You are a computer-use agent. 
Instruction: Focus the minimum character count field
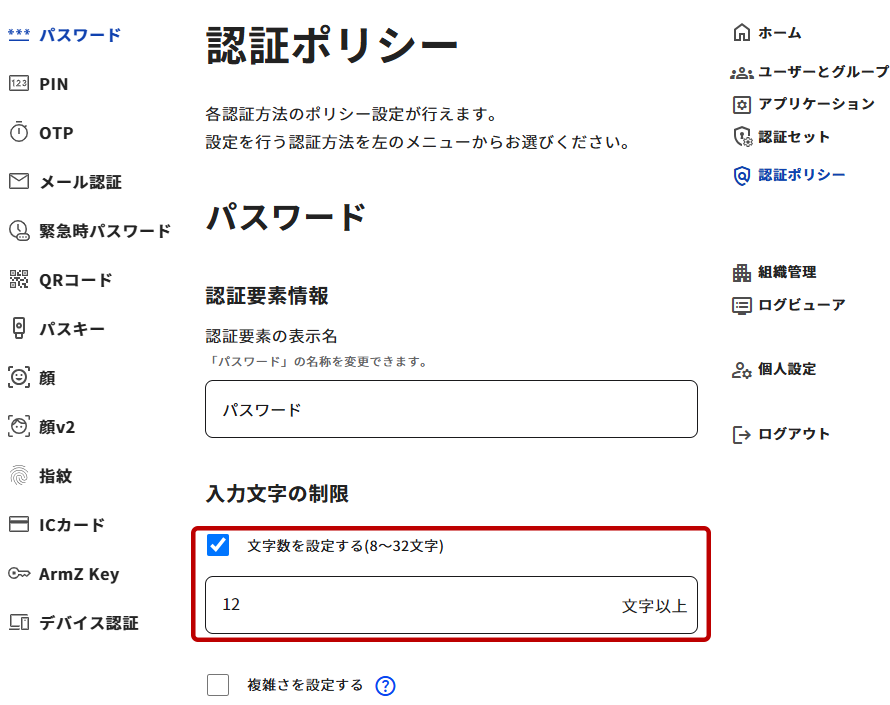(451, 605)
